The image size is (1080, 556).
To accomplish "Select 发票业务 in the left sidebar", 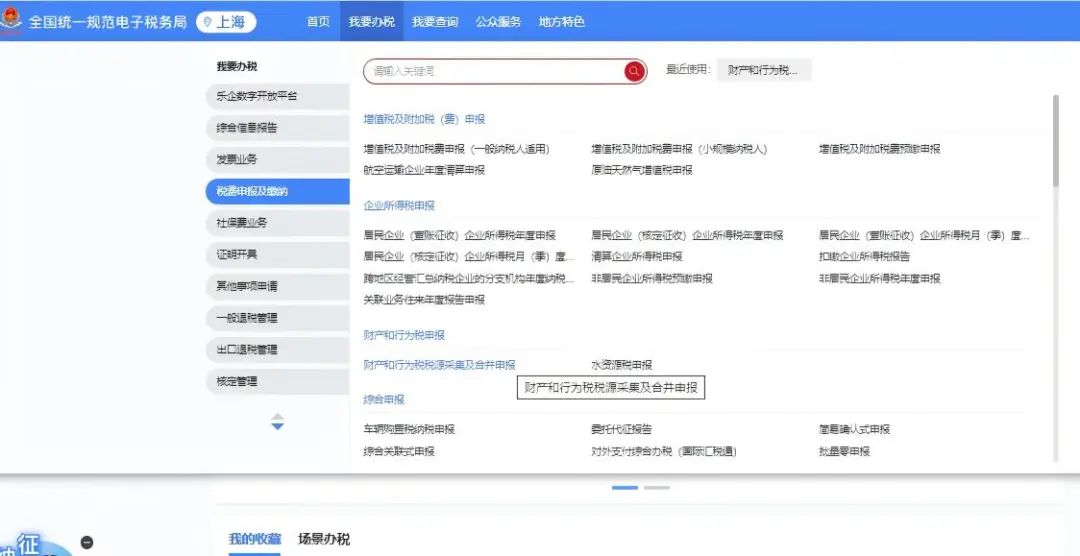I will [x=237, y=159].
